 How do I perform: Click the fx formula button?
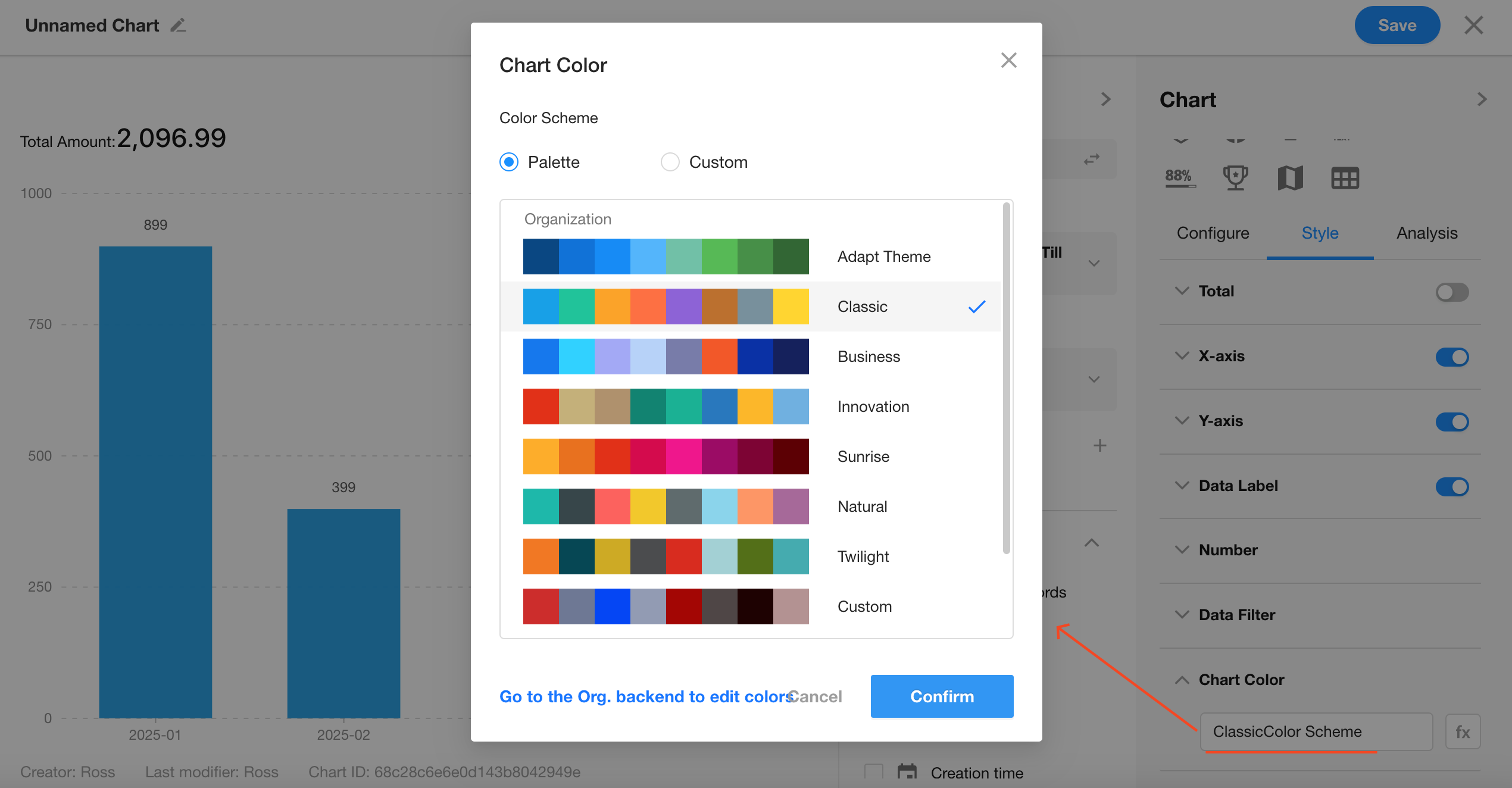(x=1463, y=731)
